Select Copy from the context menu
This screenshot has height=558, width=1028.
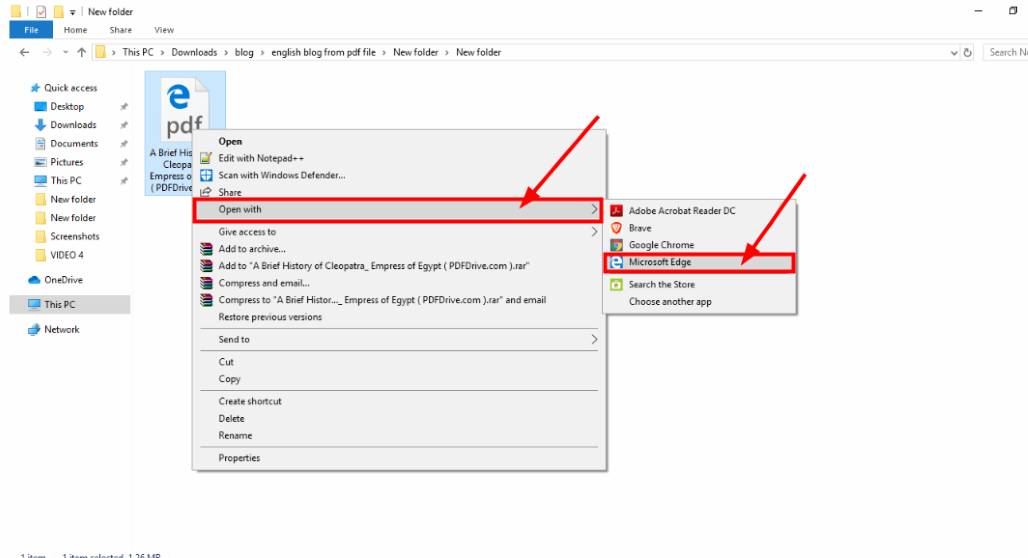229,379
